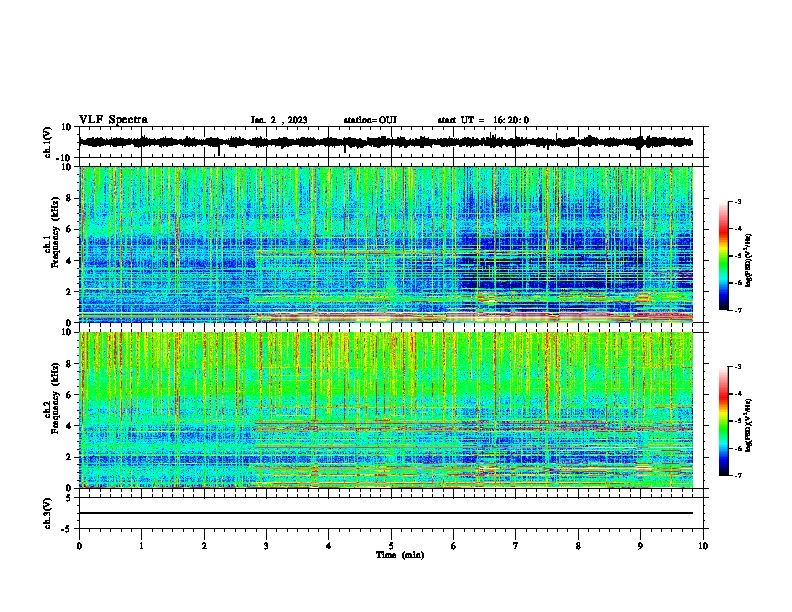Click the flat ch.3 voltage trace line
The image size is (792, 612).
point(385,513)
